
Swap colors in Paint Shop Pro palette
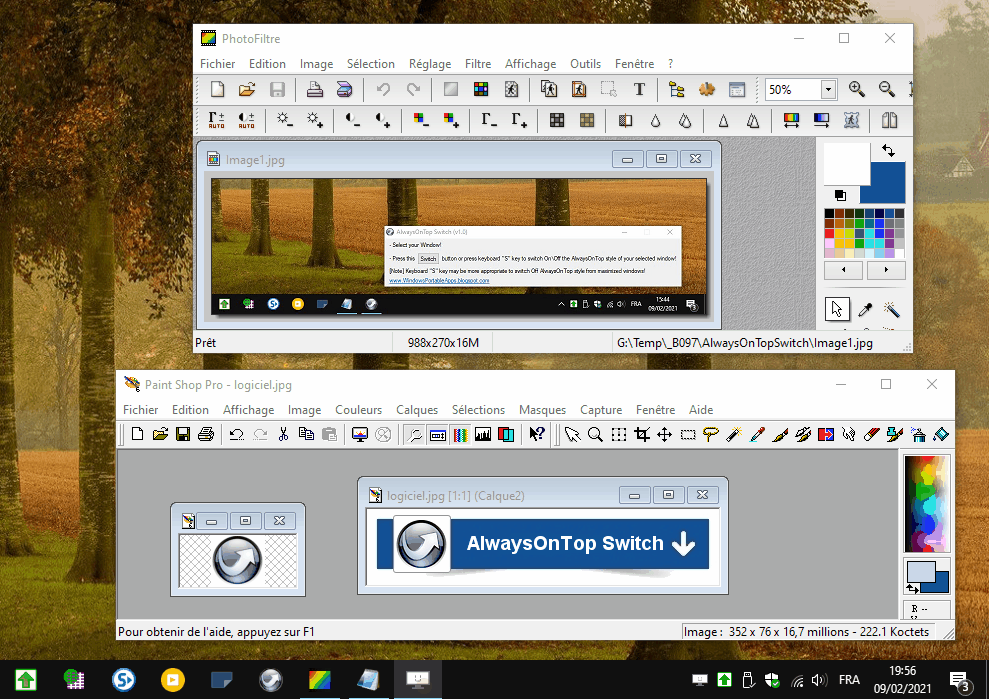click(913, 589)
